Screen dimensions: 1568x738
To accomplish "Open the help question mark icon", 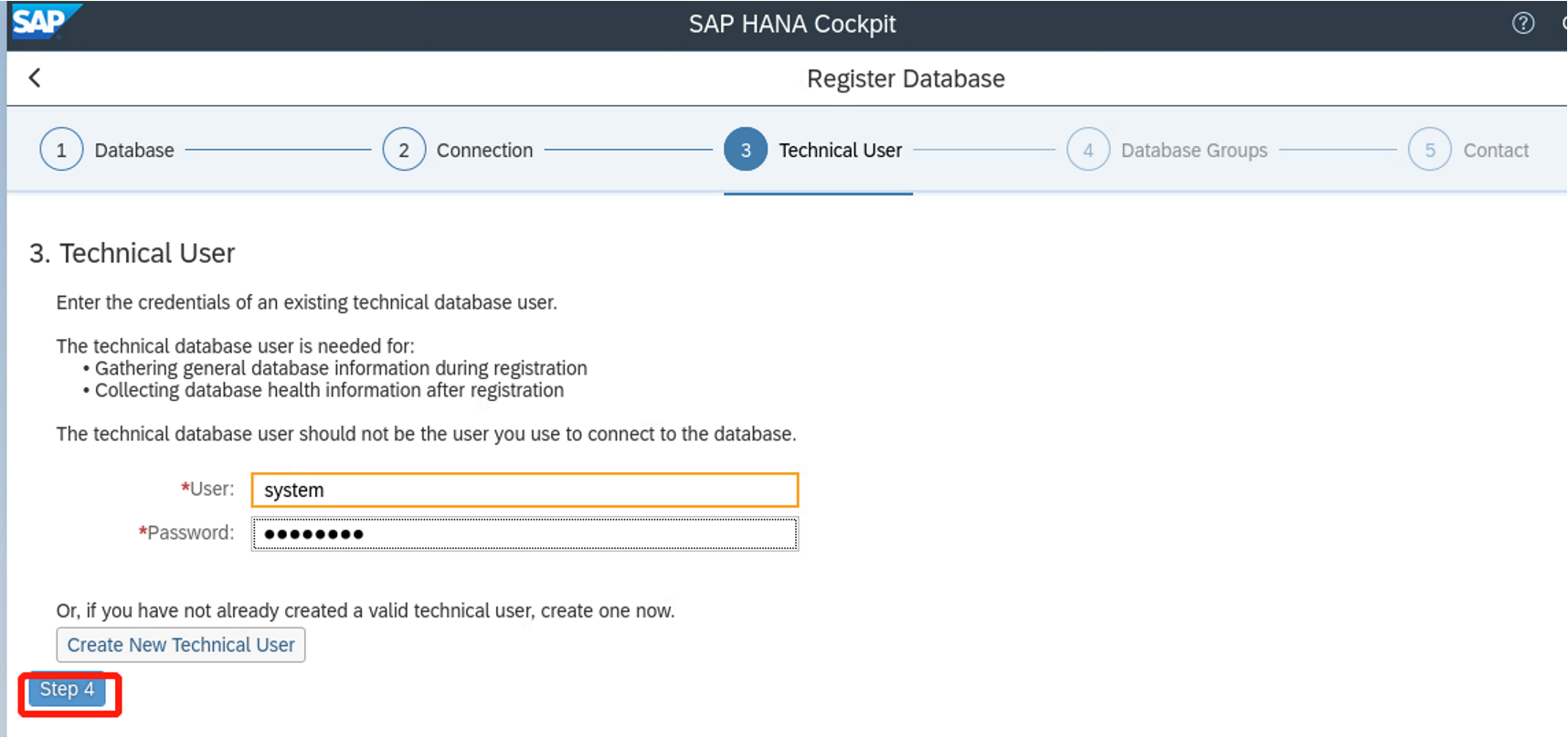I will (x=1522, y=24).
